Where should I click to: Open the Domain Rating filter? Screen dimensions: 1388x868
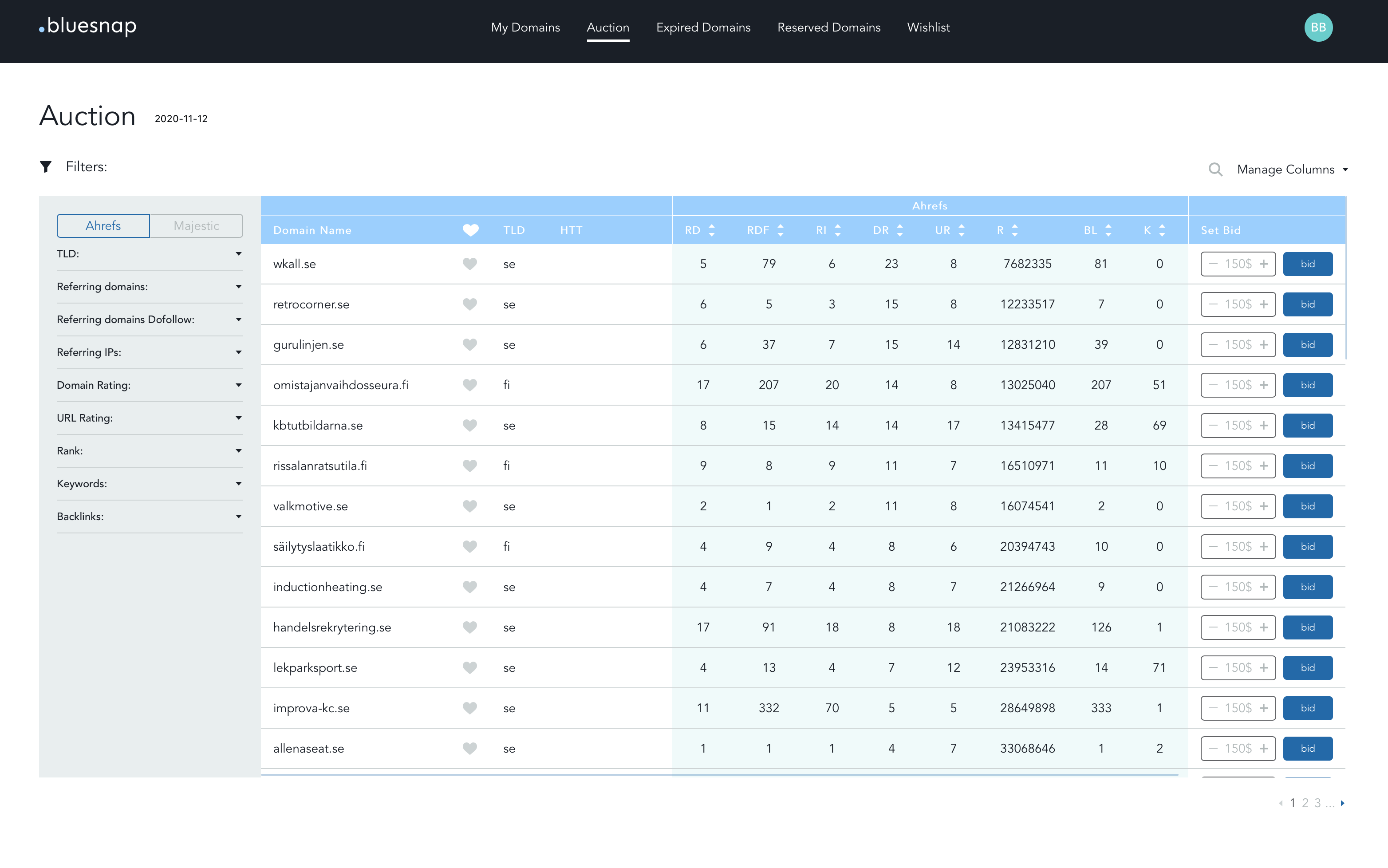[x=238, y=385]
